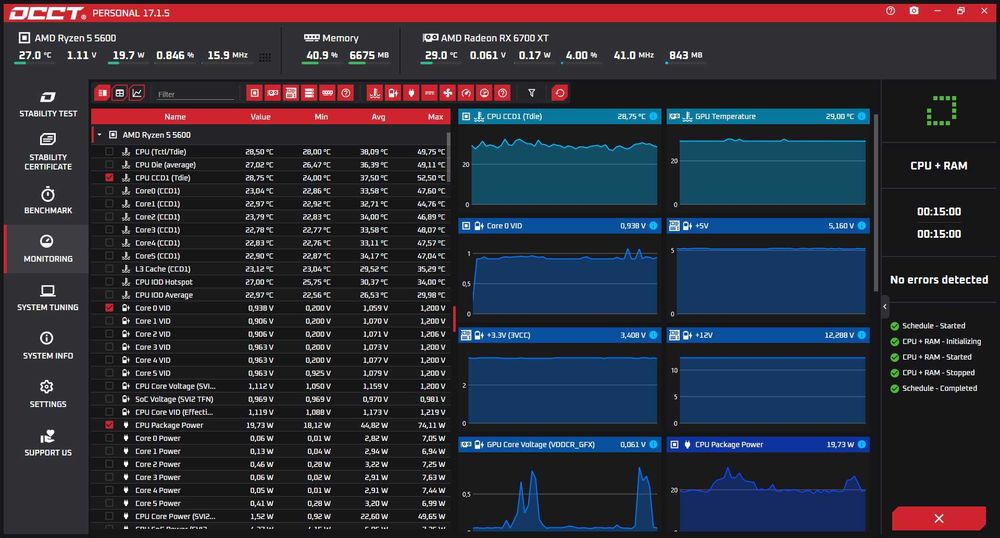The height and width of the screenshot is (538, 1000).
Task: Open the System Tuning section
Action: click(48, 297)
